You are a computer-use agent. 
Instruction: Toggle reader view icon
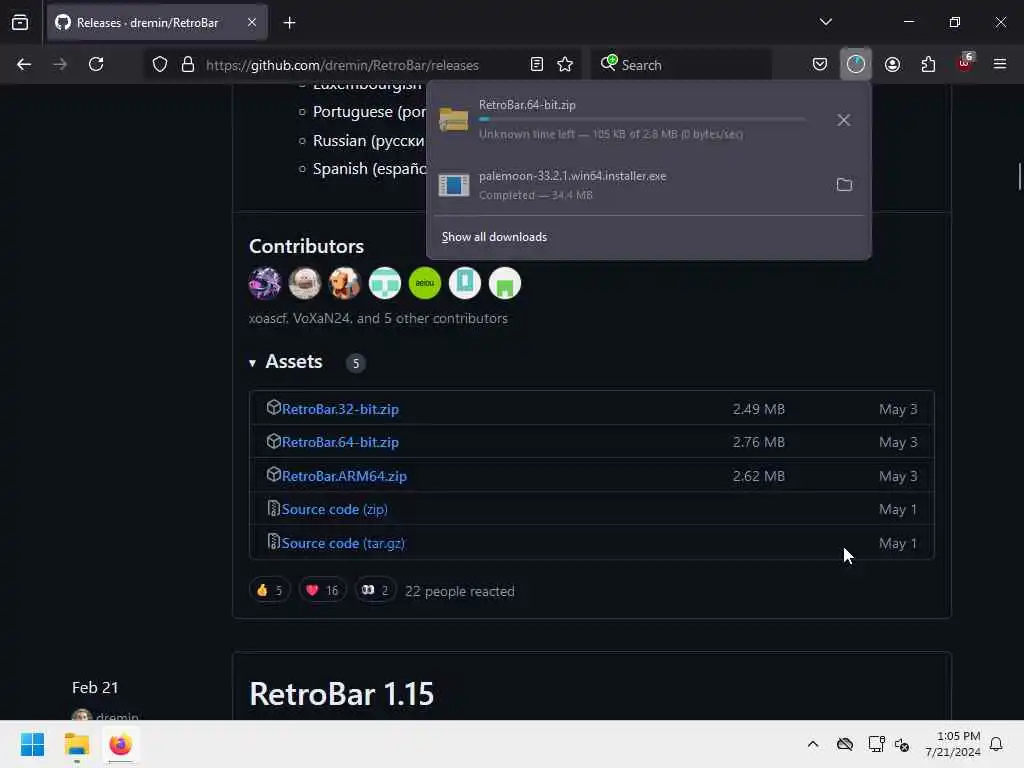click(537, 64)
